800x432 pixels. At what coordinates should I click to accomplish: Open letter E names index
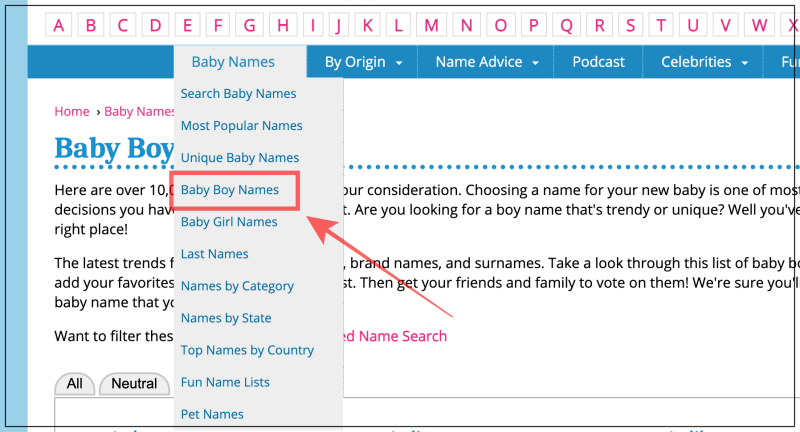[x=187, y=25]
